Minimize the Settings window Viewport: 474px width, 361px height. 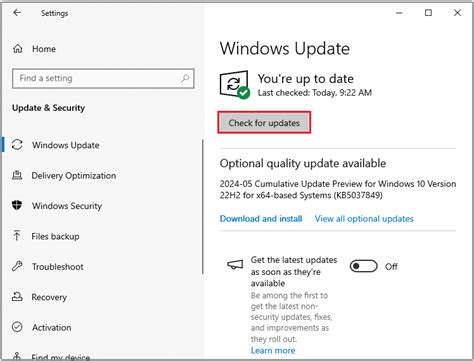click(399, 13)
